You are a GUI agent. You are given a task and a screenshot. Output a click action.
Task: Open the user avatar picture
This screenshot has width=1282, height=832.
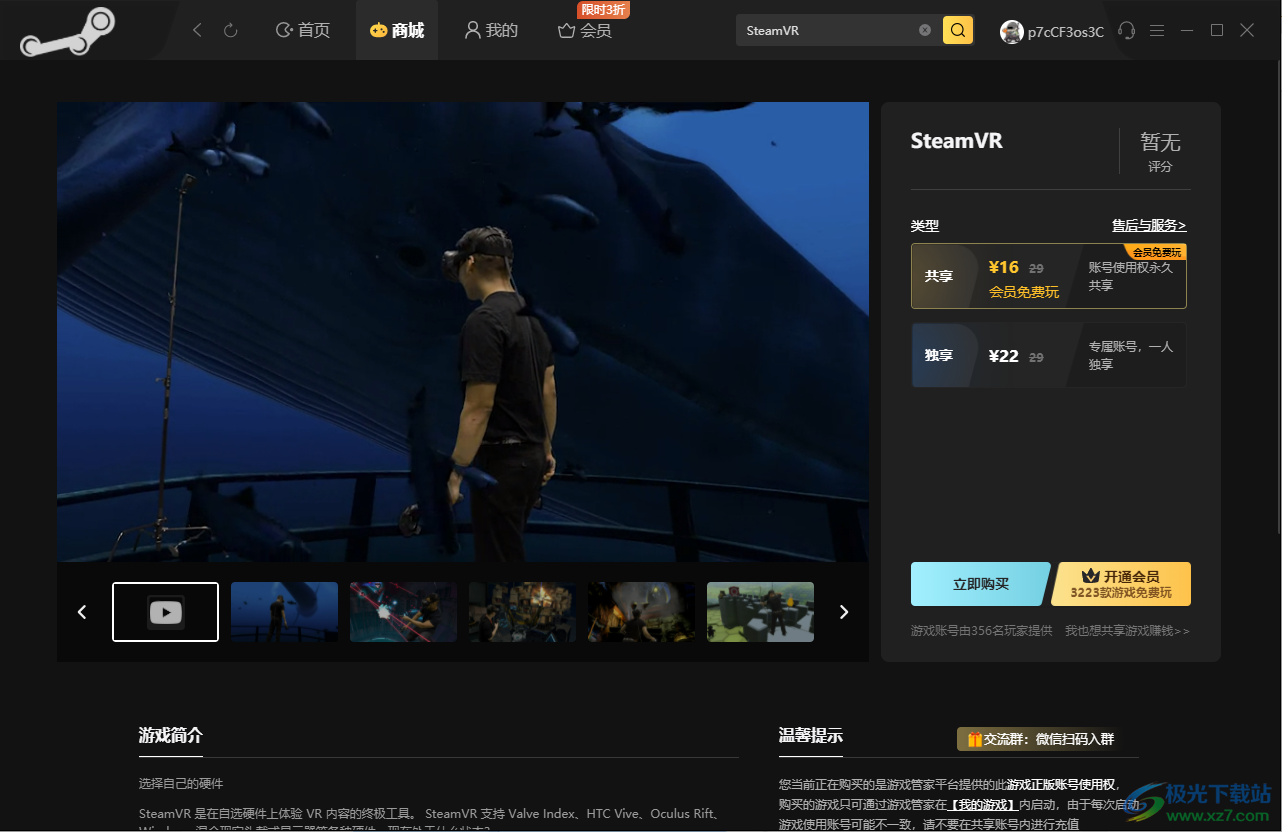pos(1012,31)
